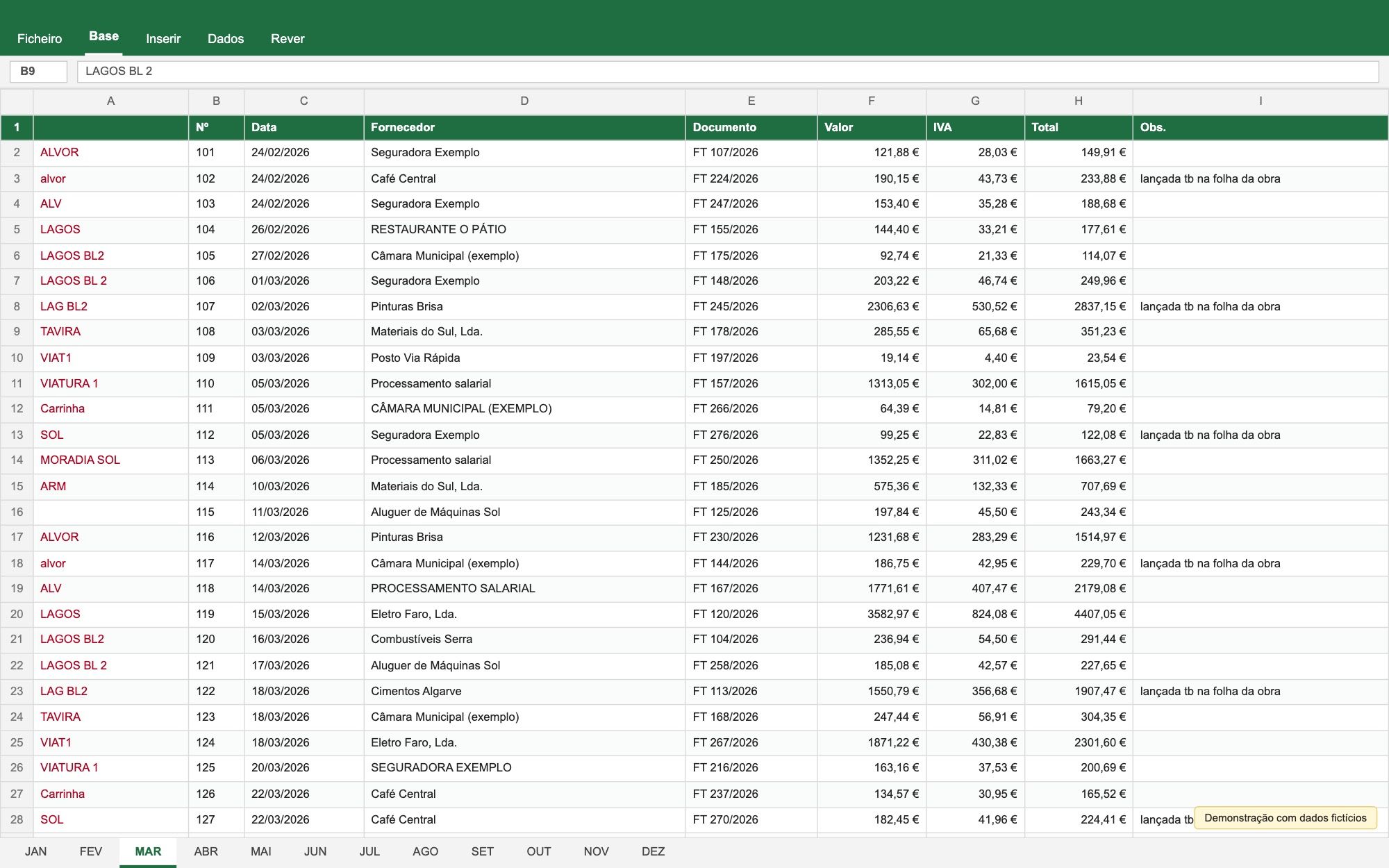The image size is (1389, 868).
Task: Click the Nº header cell
Action: (x=216, y=127)
